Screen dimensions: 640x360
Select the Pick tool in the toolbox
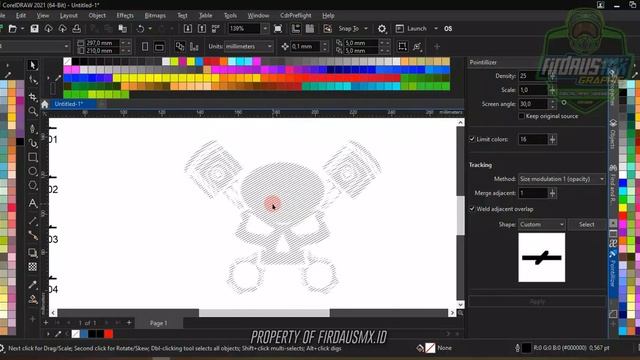pyautogui.click(x=33, y=65)
